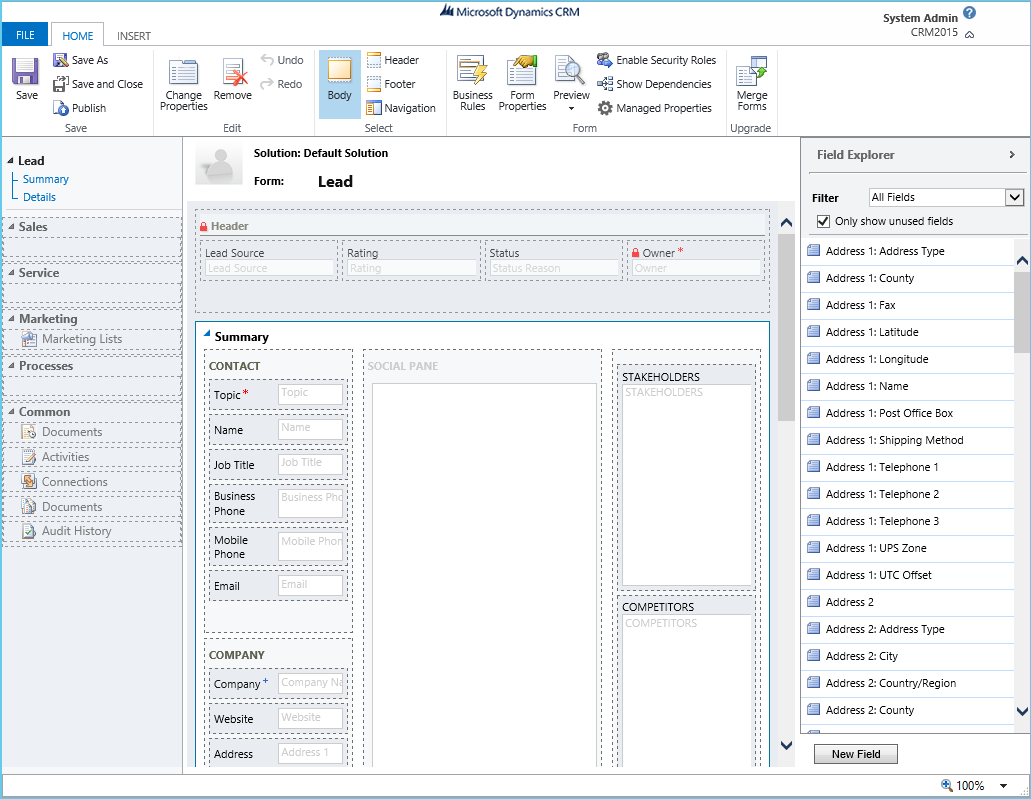Image resolution: width=1031 pixels, height=799 pixels.
Task: Click the New Field button
Action: [855, 754]
